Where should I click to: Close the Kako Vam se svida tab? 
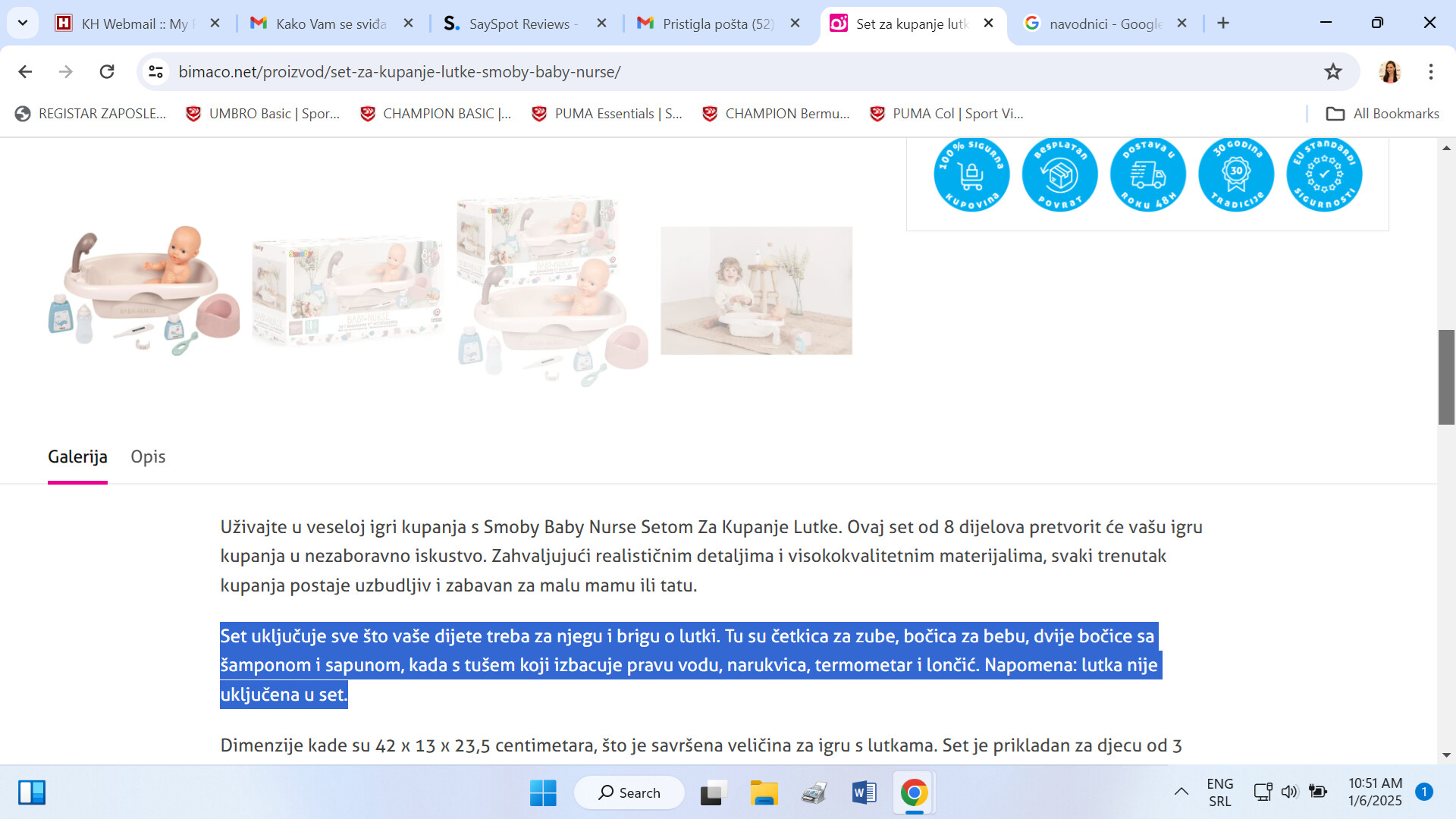pyautogui.click(x=408, y=24)
